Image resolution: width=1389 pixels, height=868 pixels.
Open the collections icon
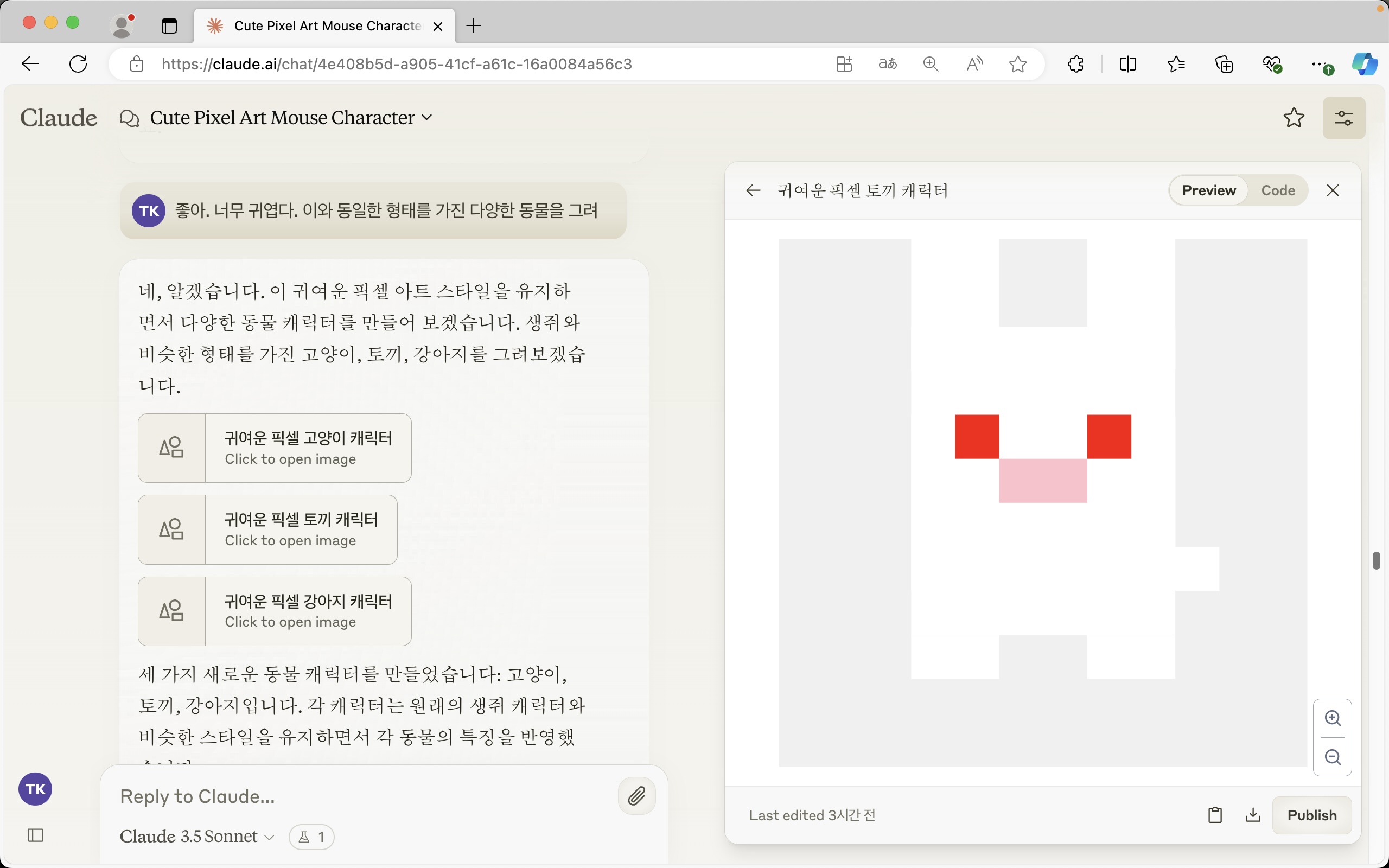1224,63
